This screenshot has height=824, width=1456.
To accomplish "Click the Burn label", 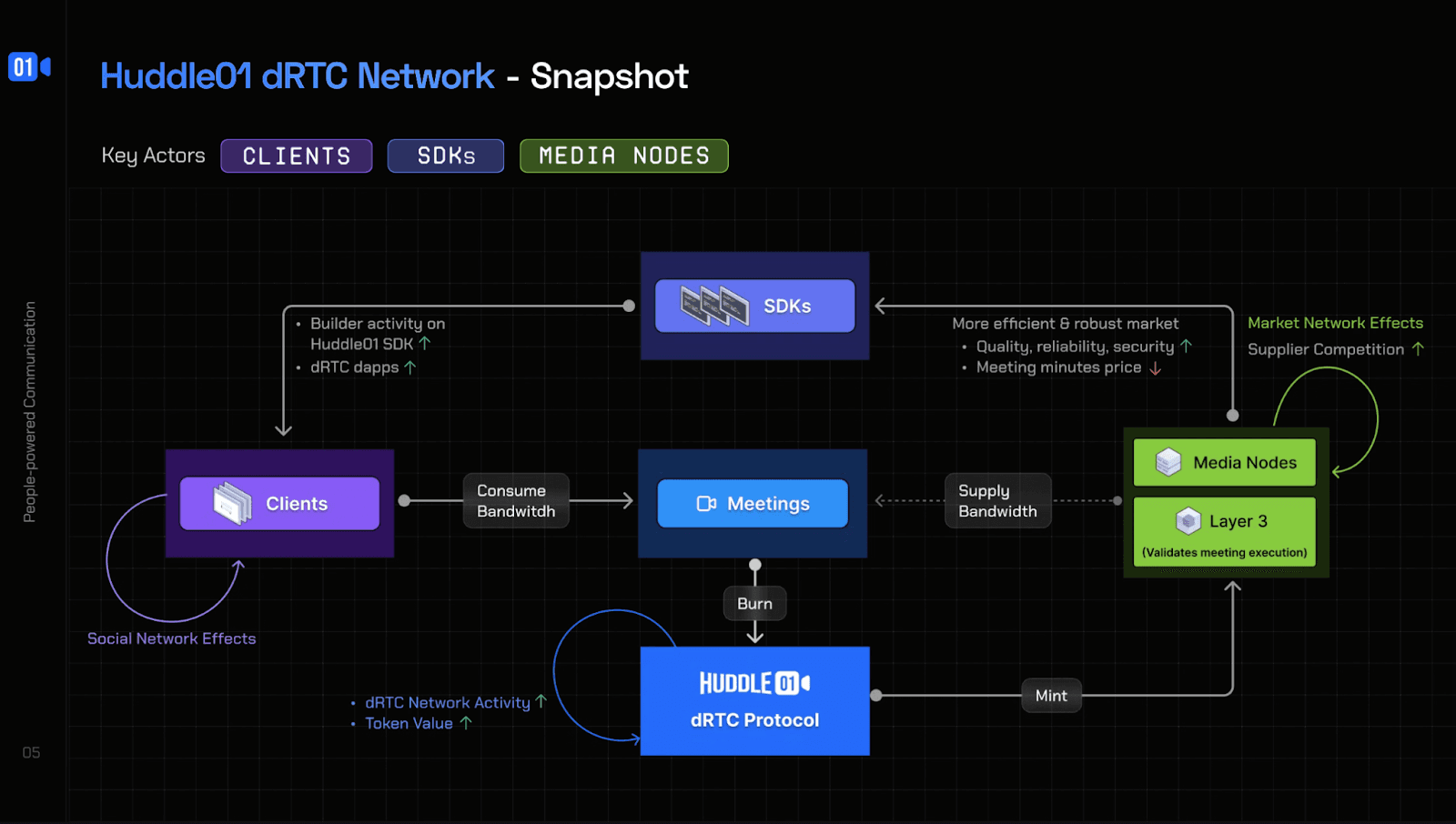I will click(754, 604).
